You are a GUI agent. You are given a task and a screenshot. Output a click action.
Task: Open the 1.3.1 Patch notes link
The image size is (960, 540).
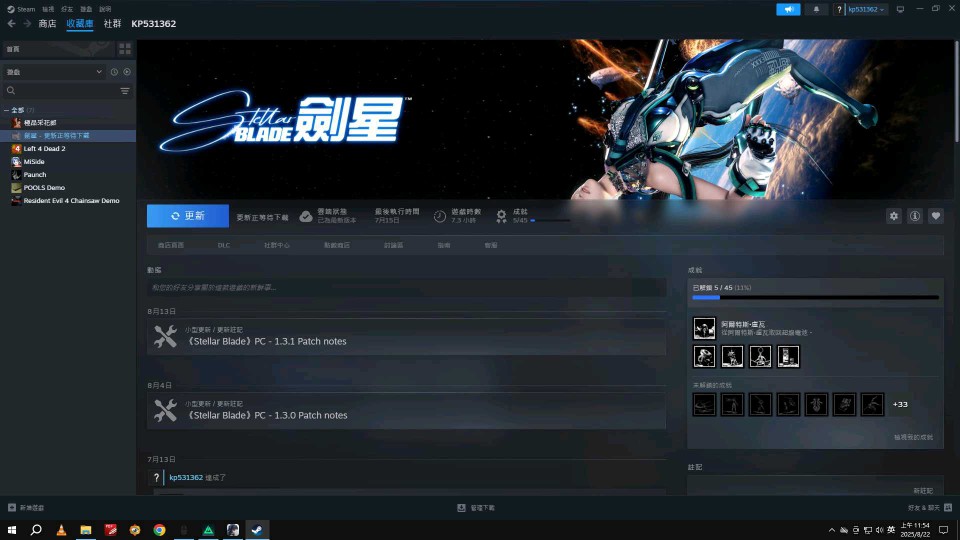[268, 341]
